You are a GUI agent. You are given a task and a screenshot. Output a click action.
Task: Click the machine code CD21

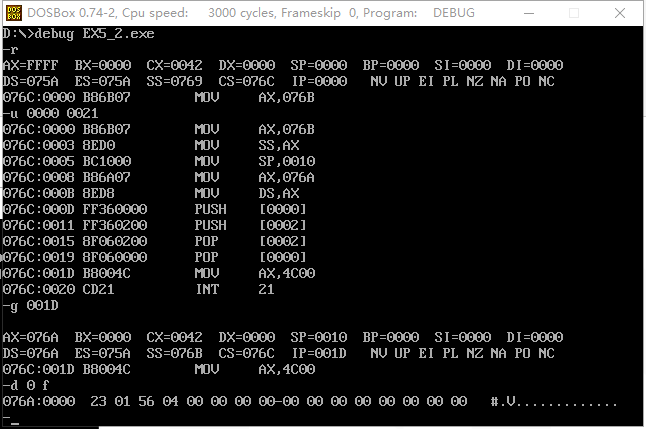tap(98, 289)
